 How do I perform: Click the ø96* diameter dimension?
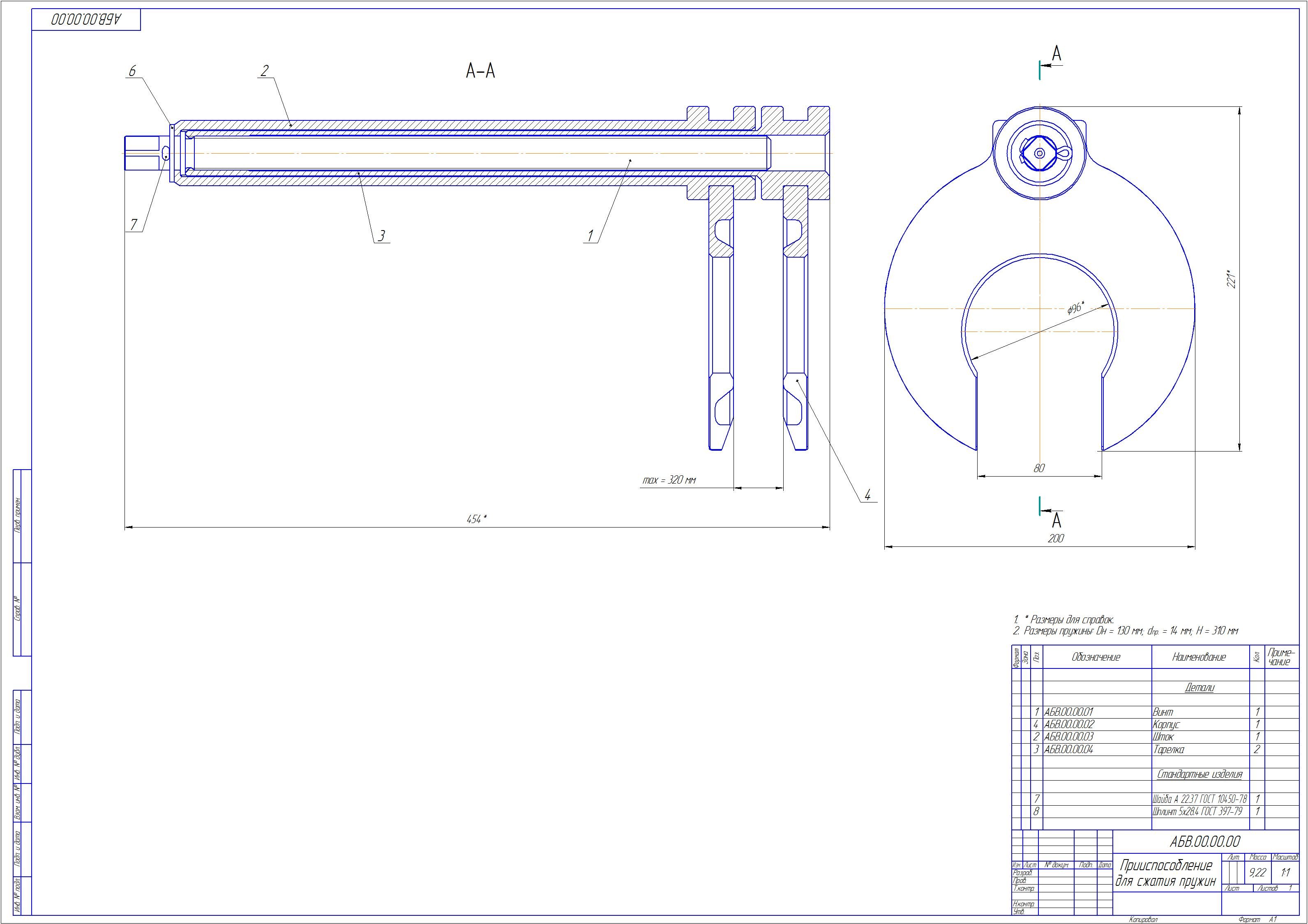coord(1075,308)
